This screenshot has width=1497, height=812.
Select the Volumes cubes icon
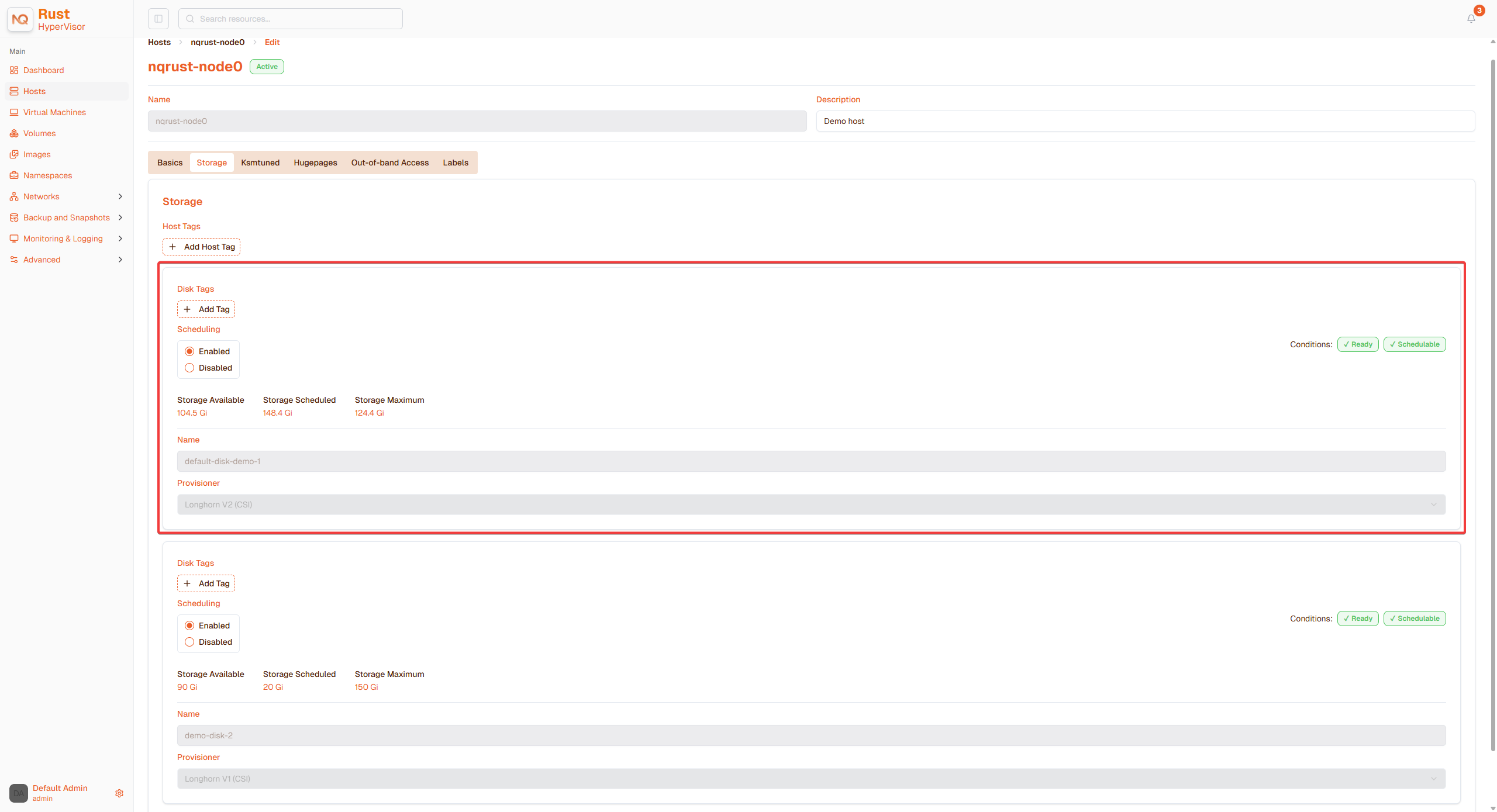pos(14,133)
